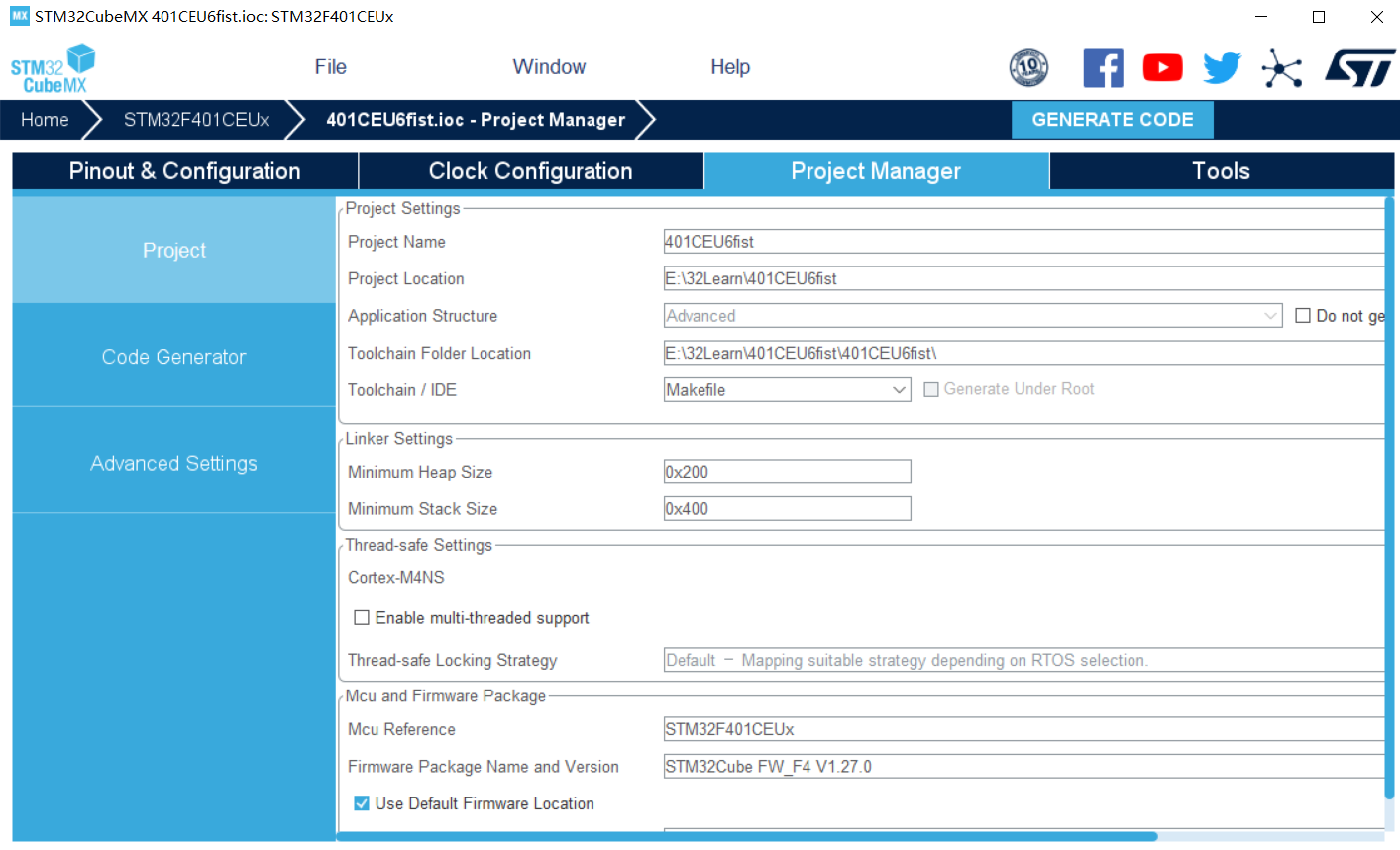Click the vertical scrollbar on right

1389,498
